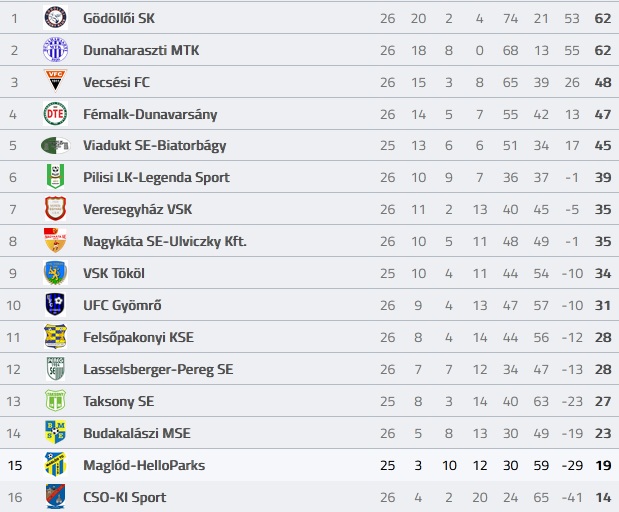Image resolution: width=619 pixels, height=512 pixels.
Task: Click the Pilisi LK-Legenda Sport badge
Action: tap(55, 176)
